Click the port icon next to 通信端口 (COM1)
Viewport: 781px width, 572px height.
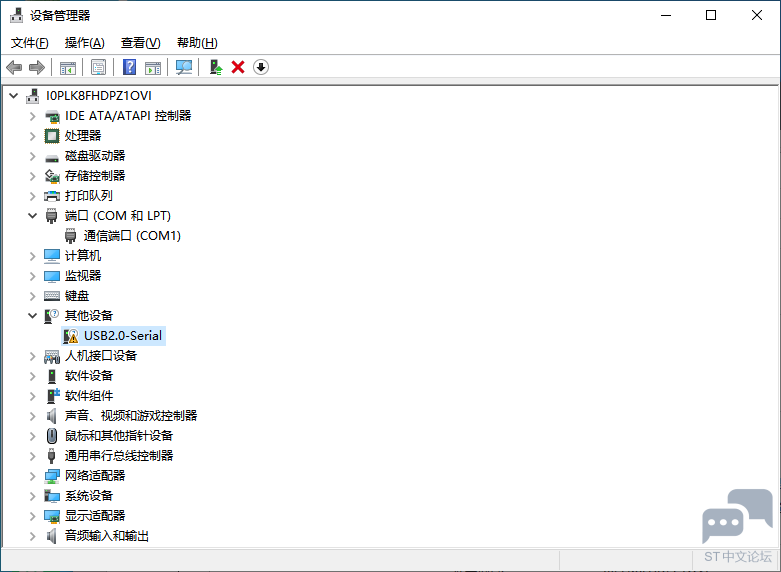pos(71,236)
